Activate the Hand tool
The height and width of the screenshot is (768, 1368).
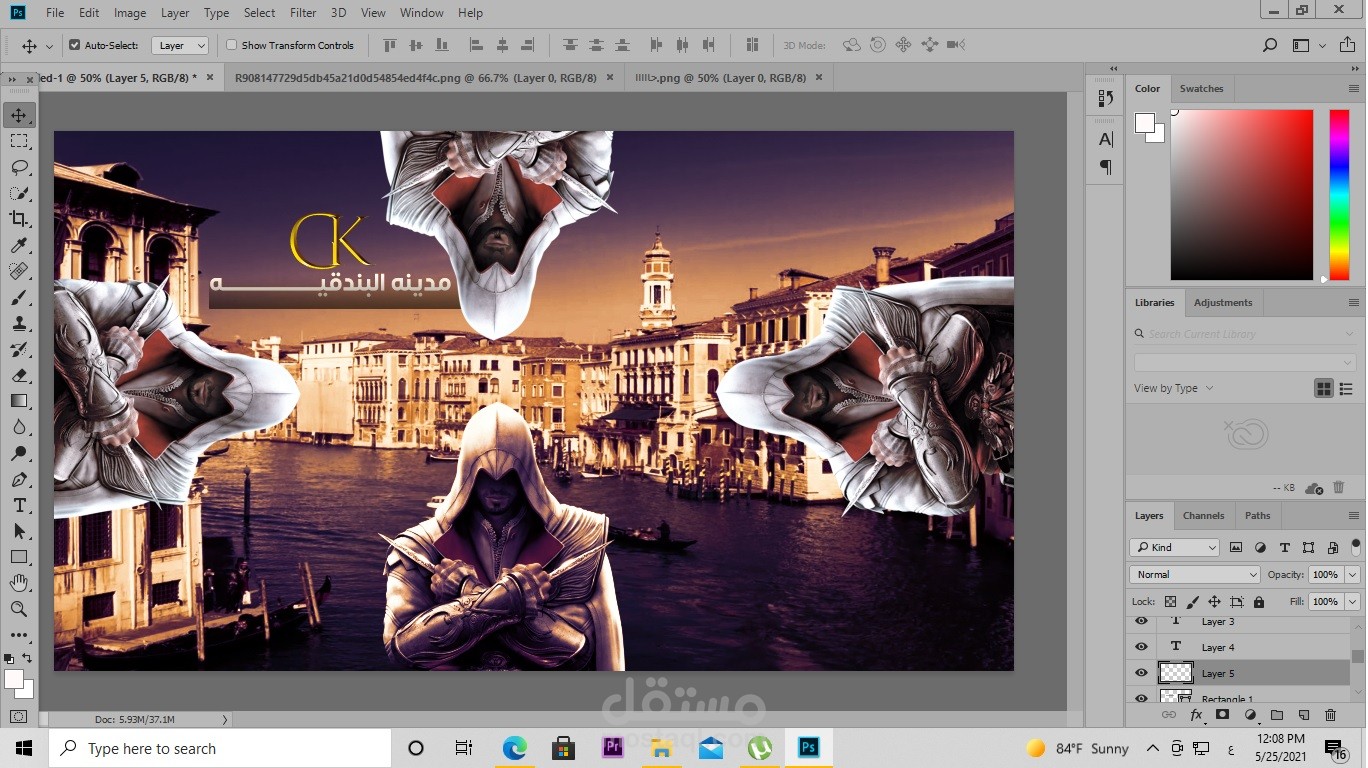19,583
